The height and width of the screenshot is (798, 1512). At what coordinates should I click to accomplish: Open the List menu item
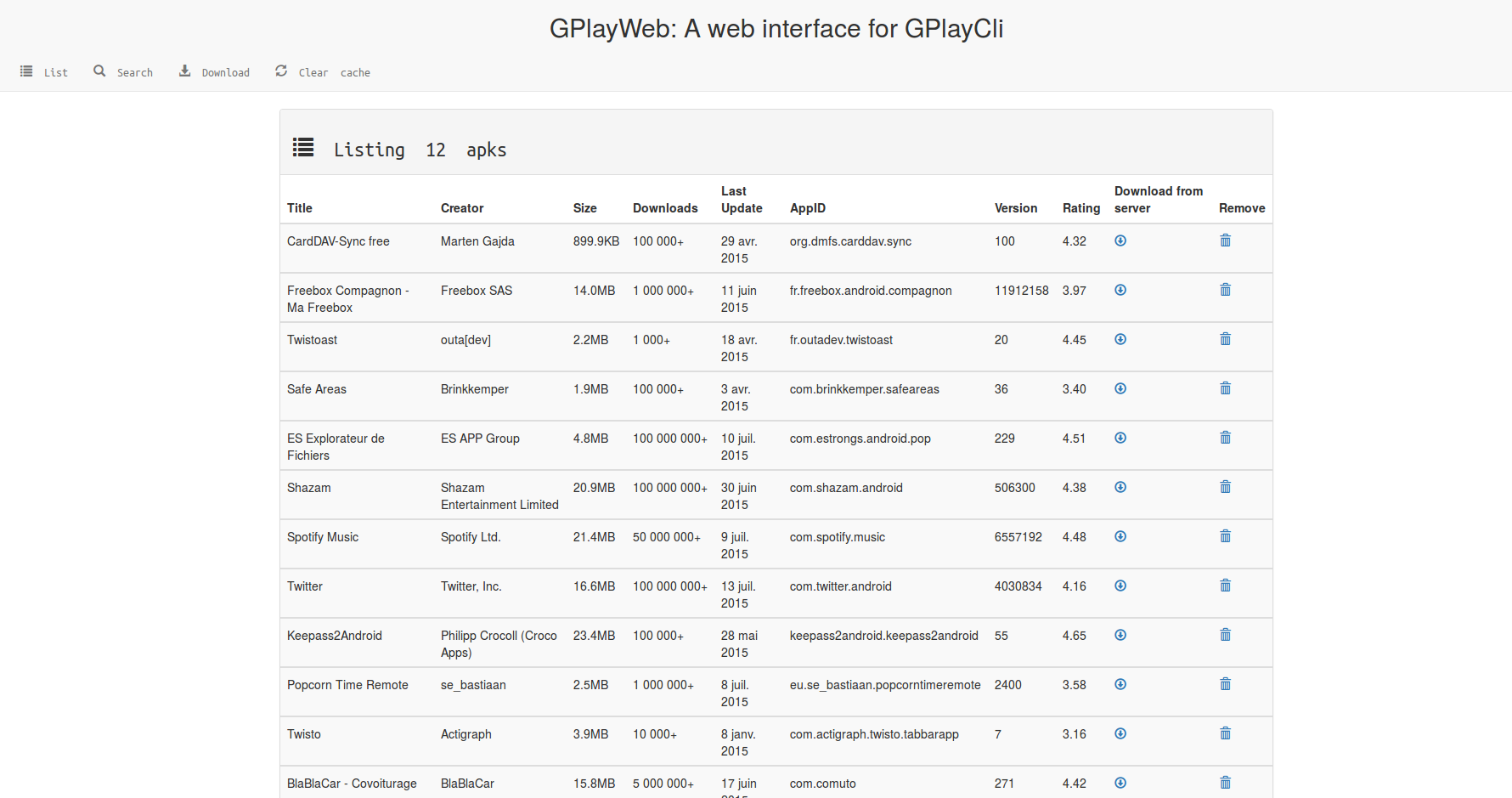(44, 72)
